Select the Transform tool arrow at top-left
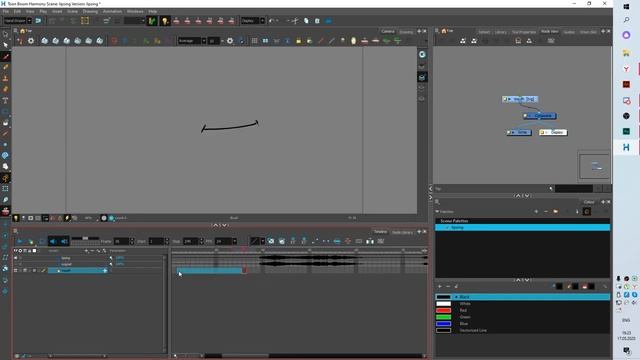 pos(5,34)
